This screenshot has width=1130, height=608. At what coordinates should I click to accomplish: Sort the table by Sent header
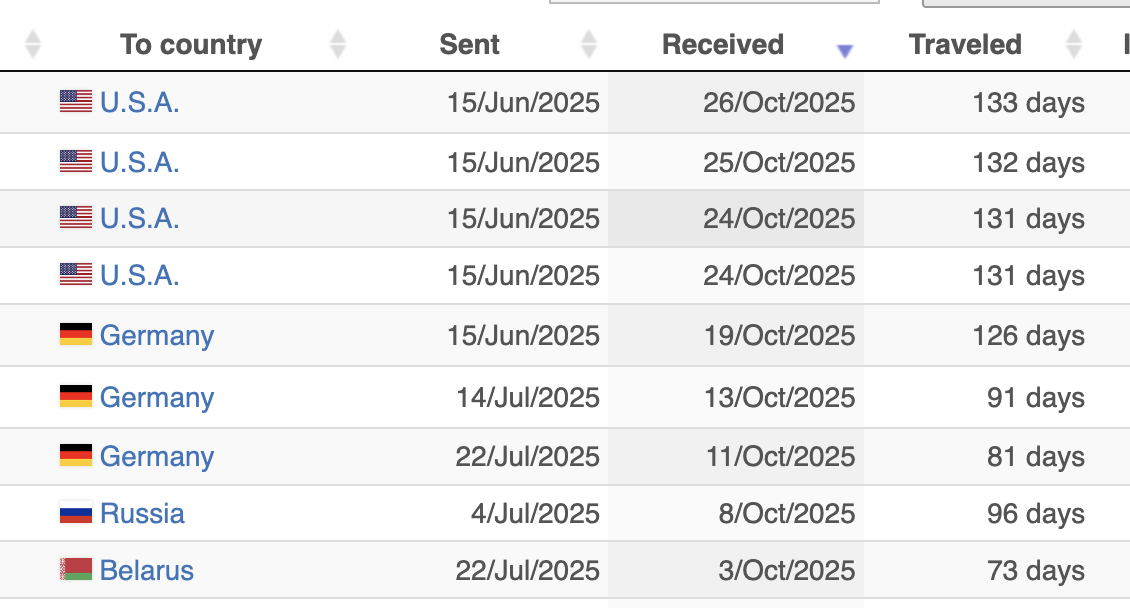[470, 45]
